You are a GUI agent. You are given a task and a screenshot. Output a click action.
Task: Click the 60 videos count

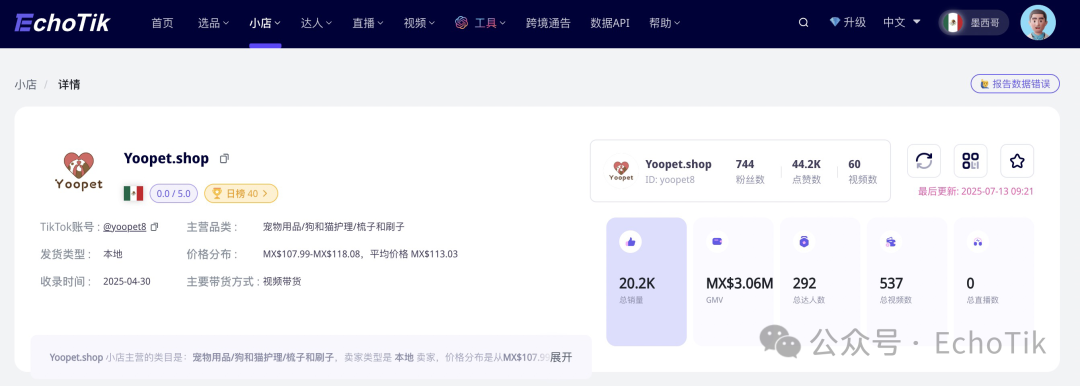[854, 164]
